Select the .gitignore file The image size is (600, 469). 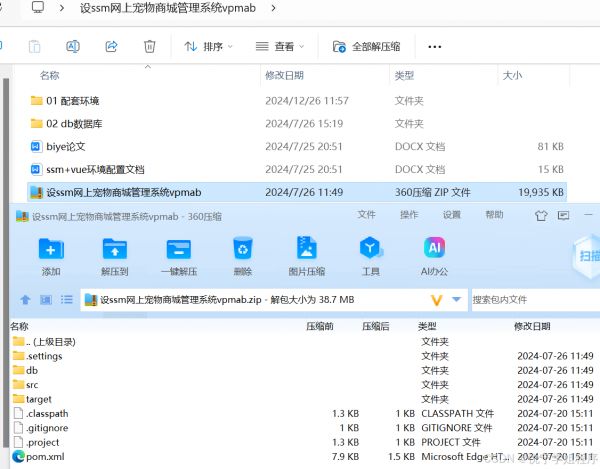click(41, 428)
